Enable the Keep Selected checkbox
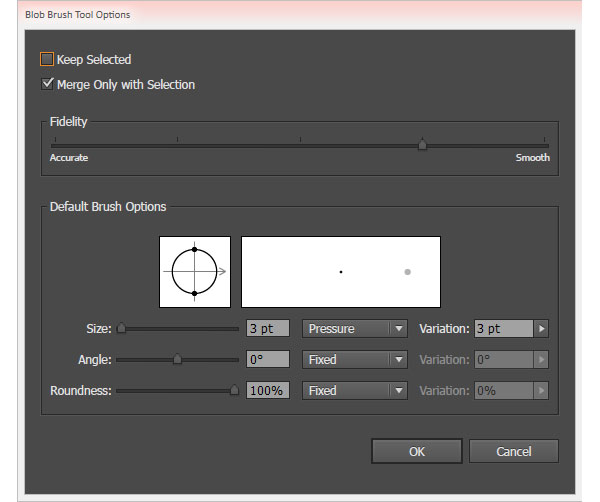 pyautogui.click(x=47, y=60)
